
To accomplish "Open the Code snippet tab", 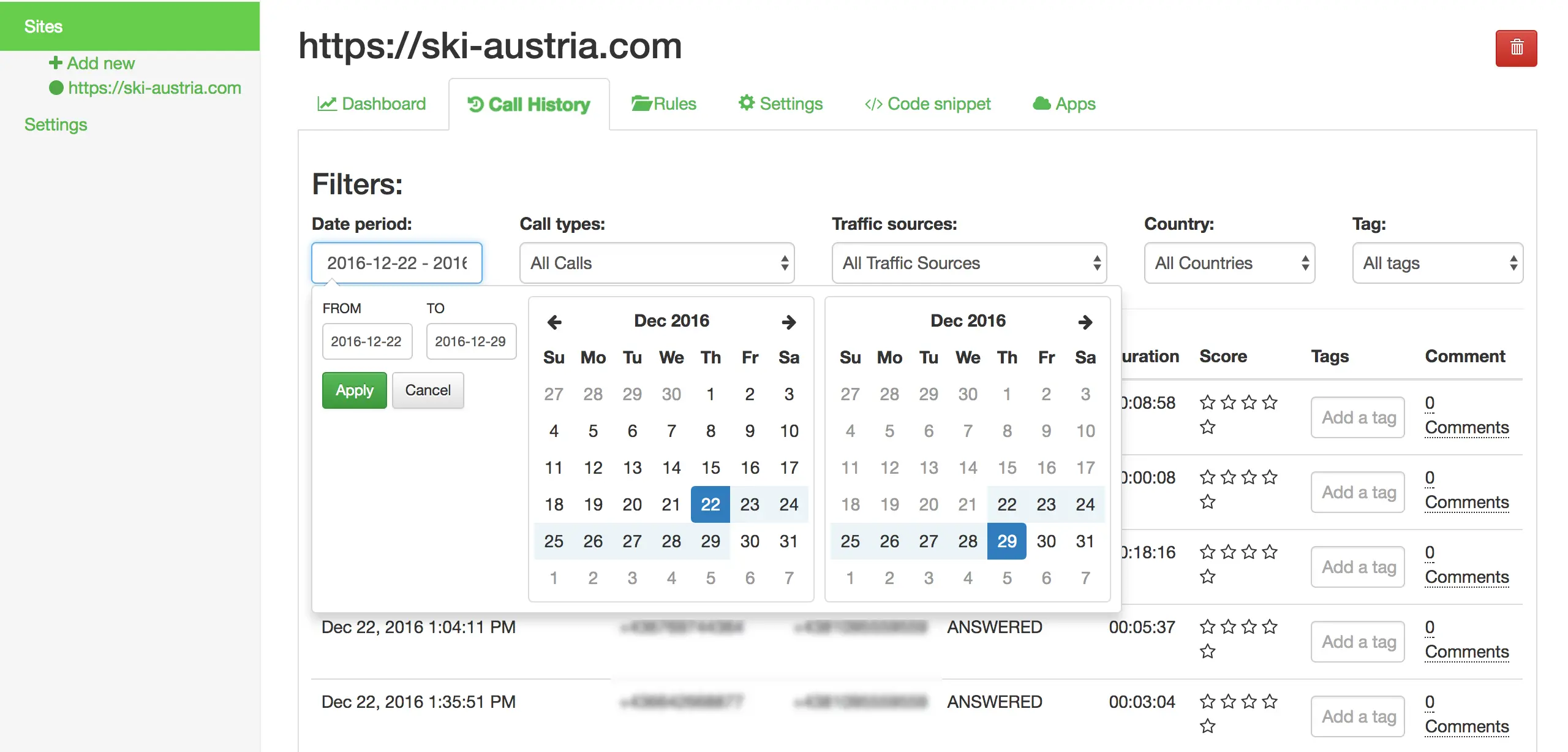I will pos(927,104).
